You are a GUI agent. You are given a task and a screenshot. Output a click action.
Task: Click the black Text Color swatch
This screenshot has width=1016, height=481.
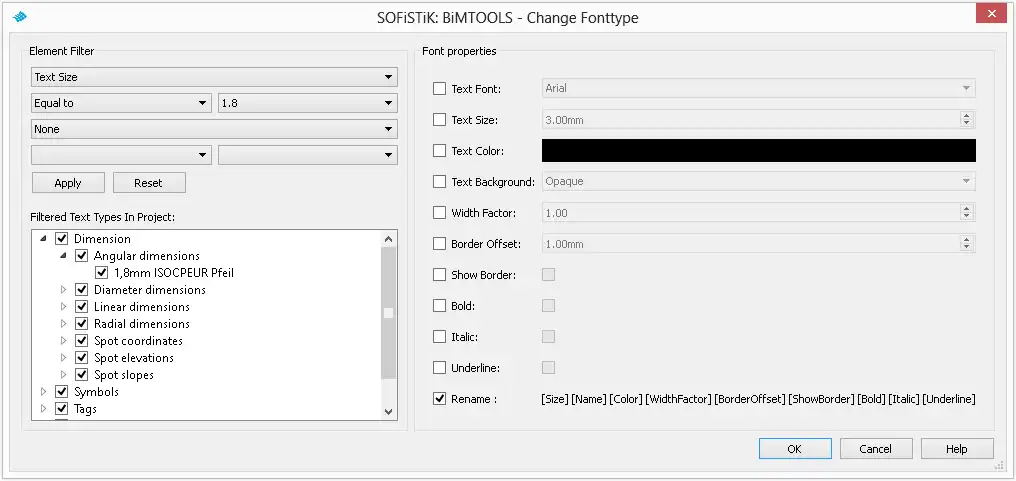point(758,151)
